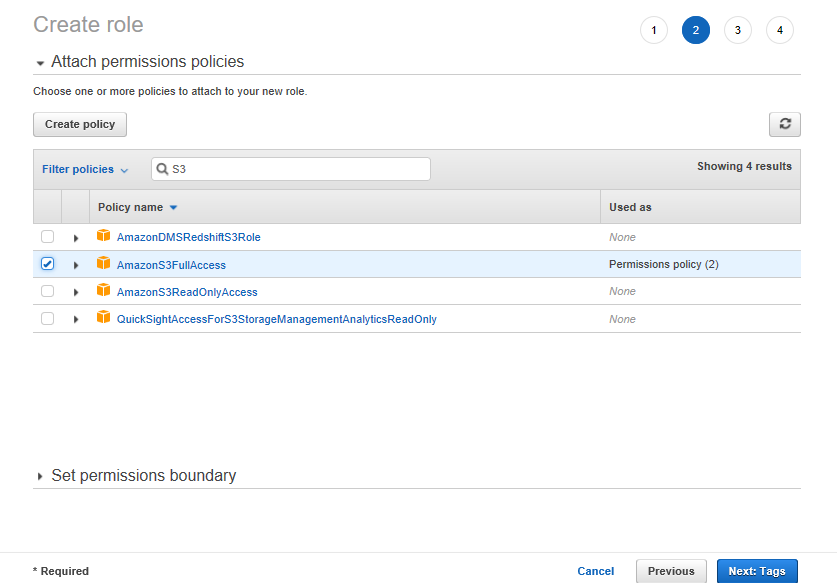Uncheck the AmazonS3FullAccess checkbox

48,264
